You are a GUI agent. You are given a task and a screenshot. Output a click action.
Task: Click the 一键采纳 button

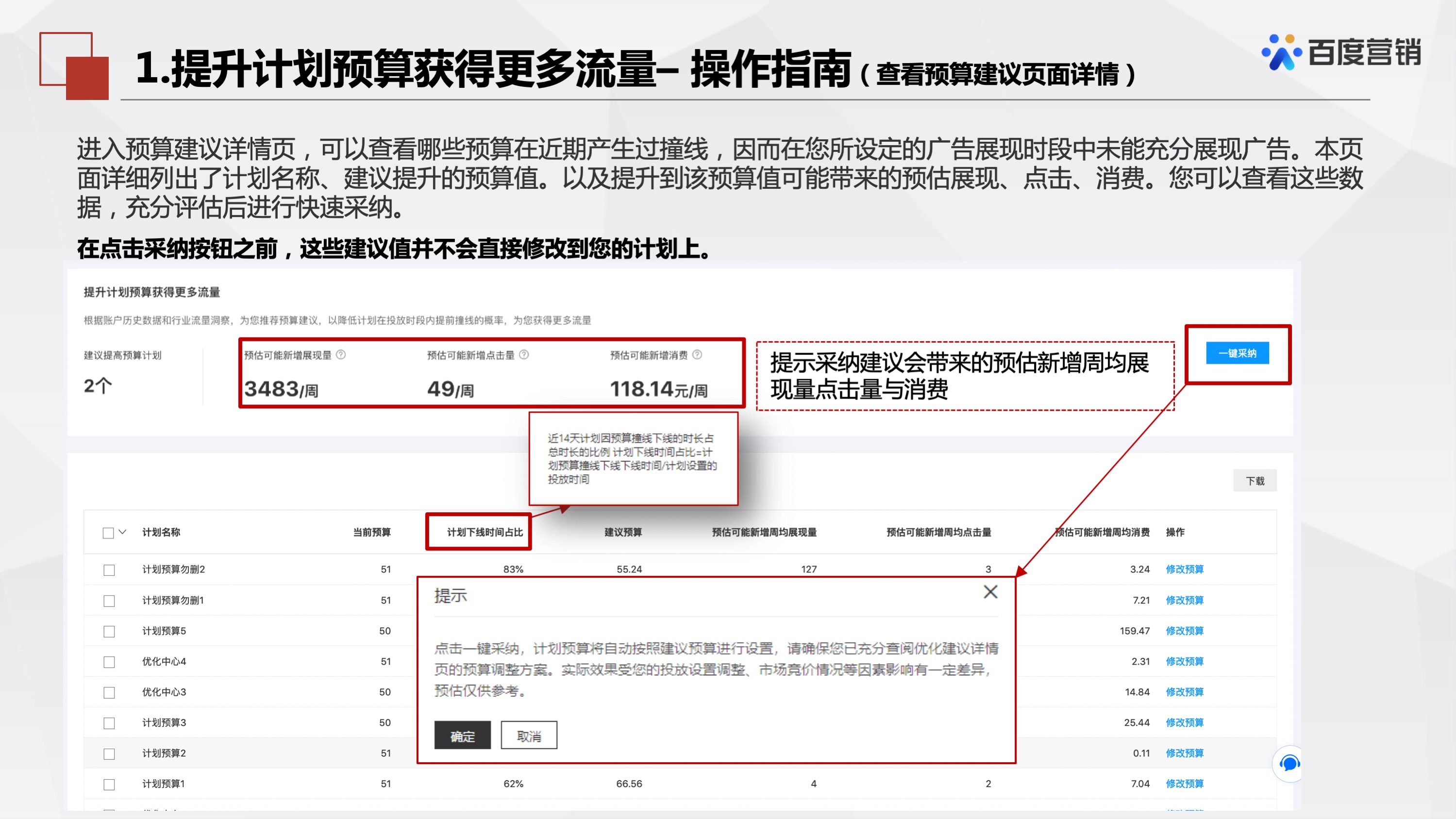click(1237, 353)
